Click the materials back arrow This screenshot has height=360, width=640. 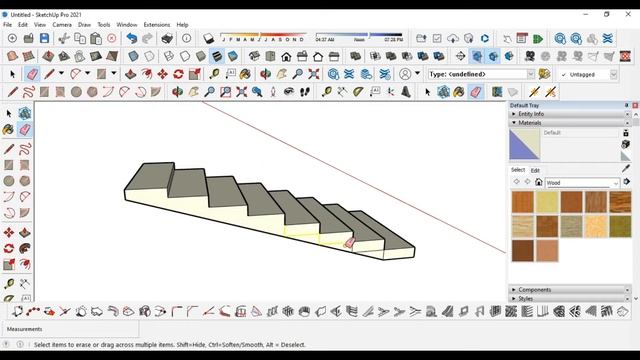(x=517, y=182)
